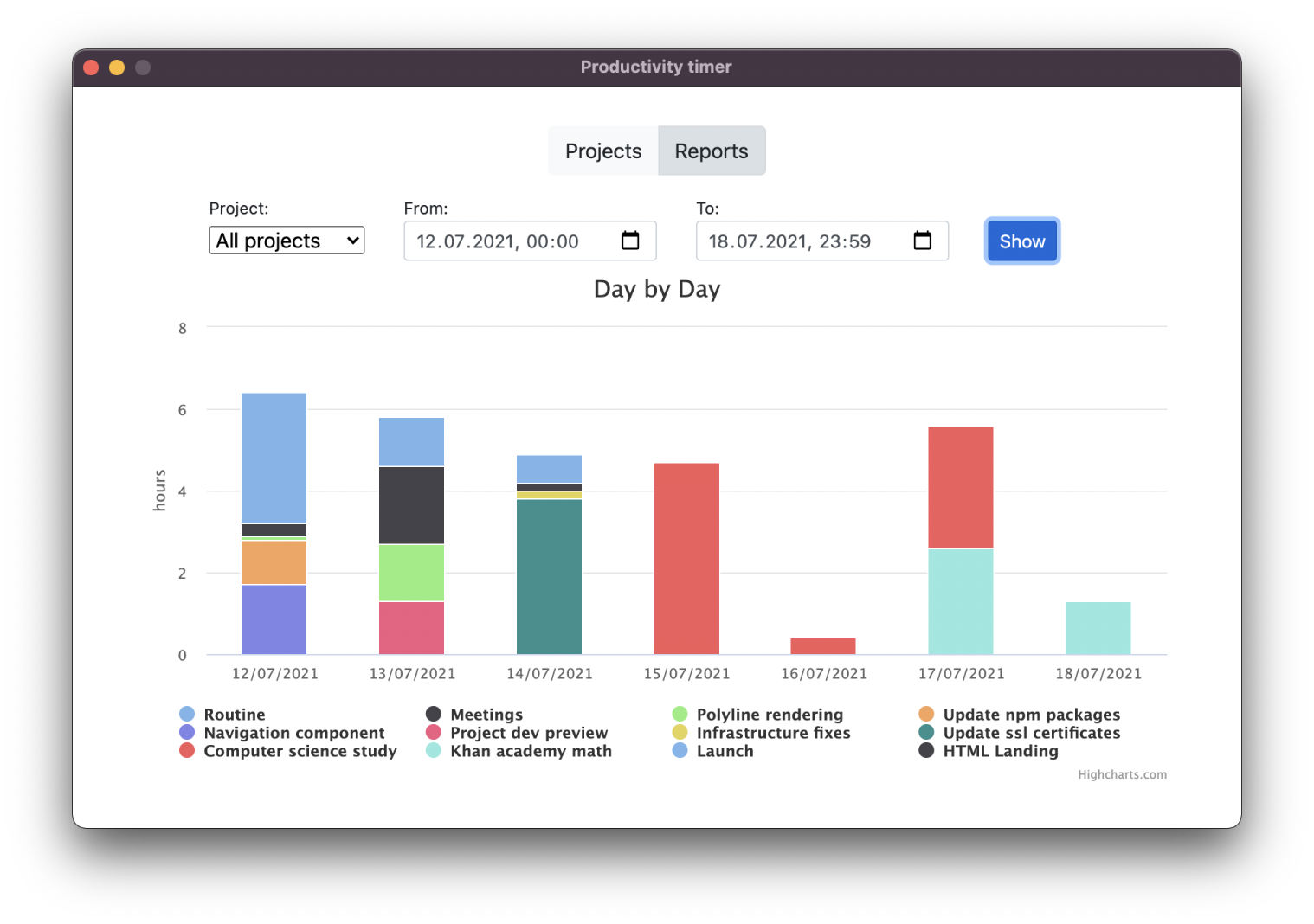Hide Khan academy math legend series

pos(530,751)
